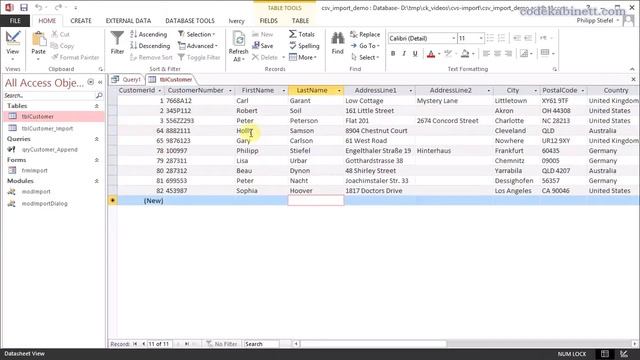Screen dimensions: 640x360
Task: Go to first record navigation button
Action: pos(135,344)
